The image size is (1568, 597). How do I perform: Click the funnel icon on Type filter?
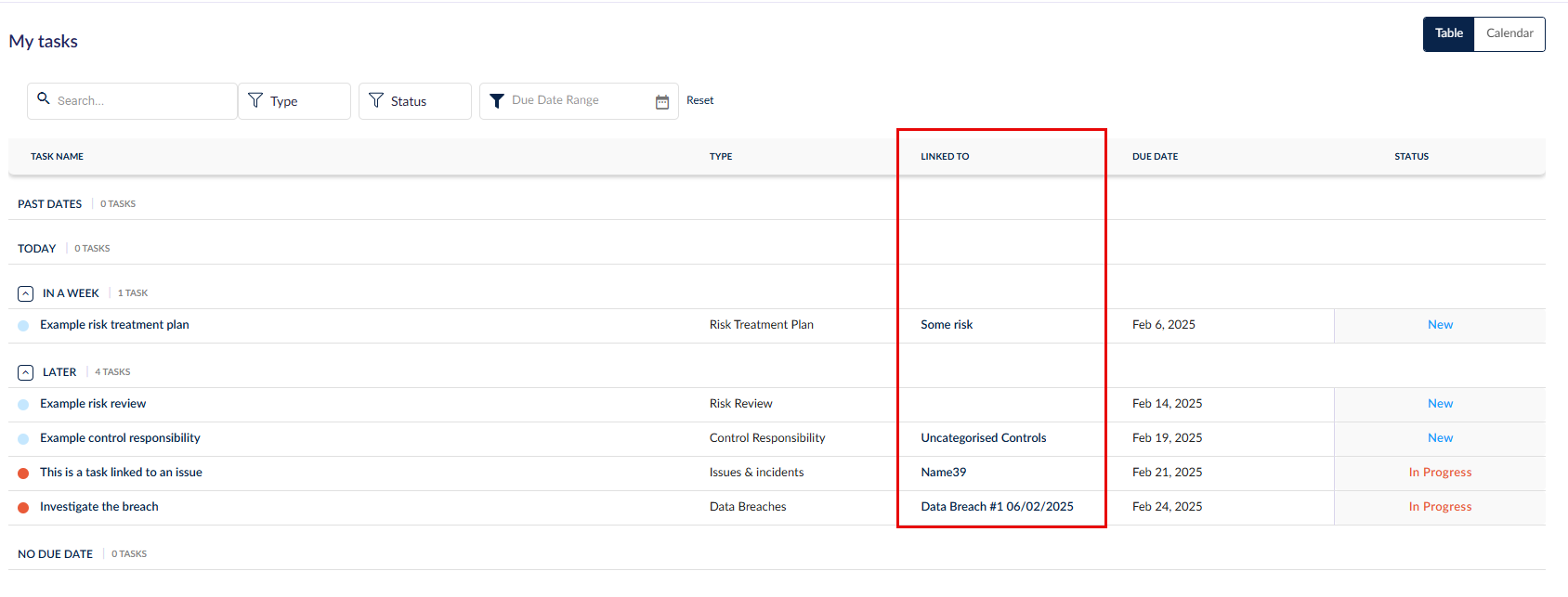255,100
